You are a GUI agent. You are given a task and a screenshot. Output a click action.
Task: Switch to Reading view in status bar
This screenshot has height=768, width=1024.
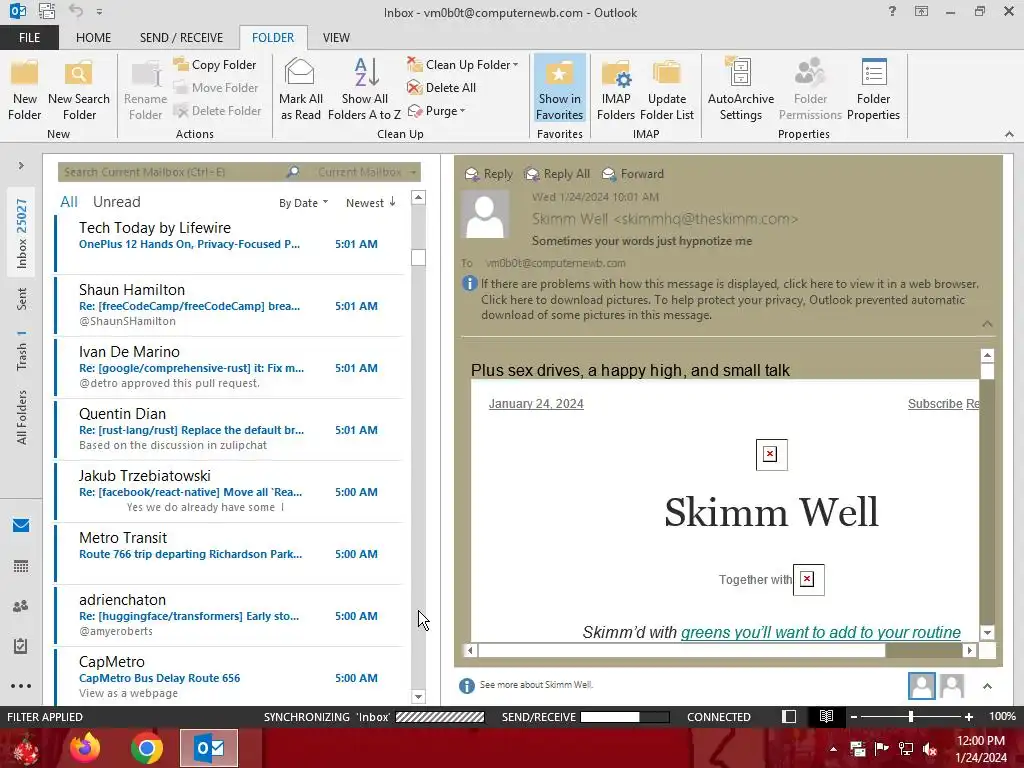826,717
